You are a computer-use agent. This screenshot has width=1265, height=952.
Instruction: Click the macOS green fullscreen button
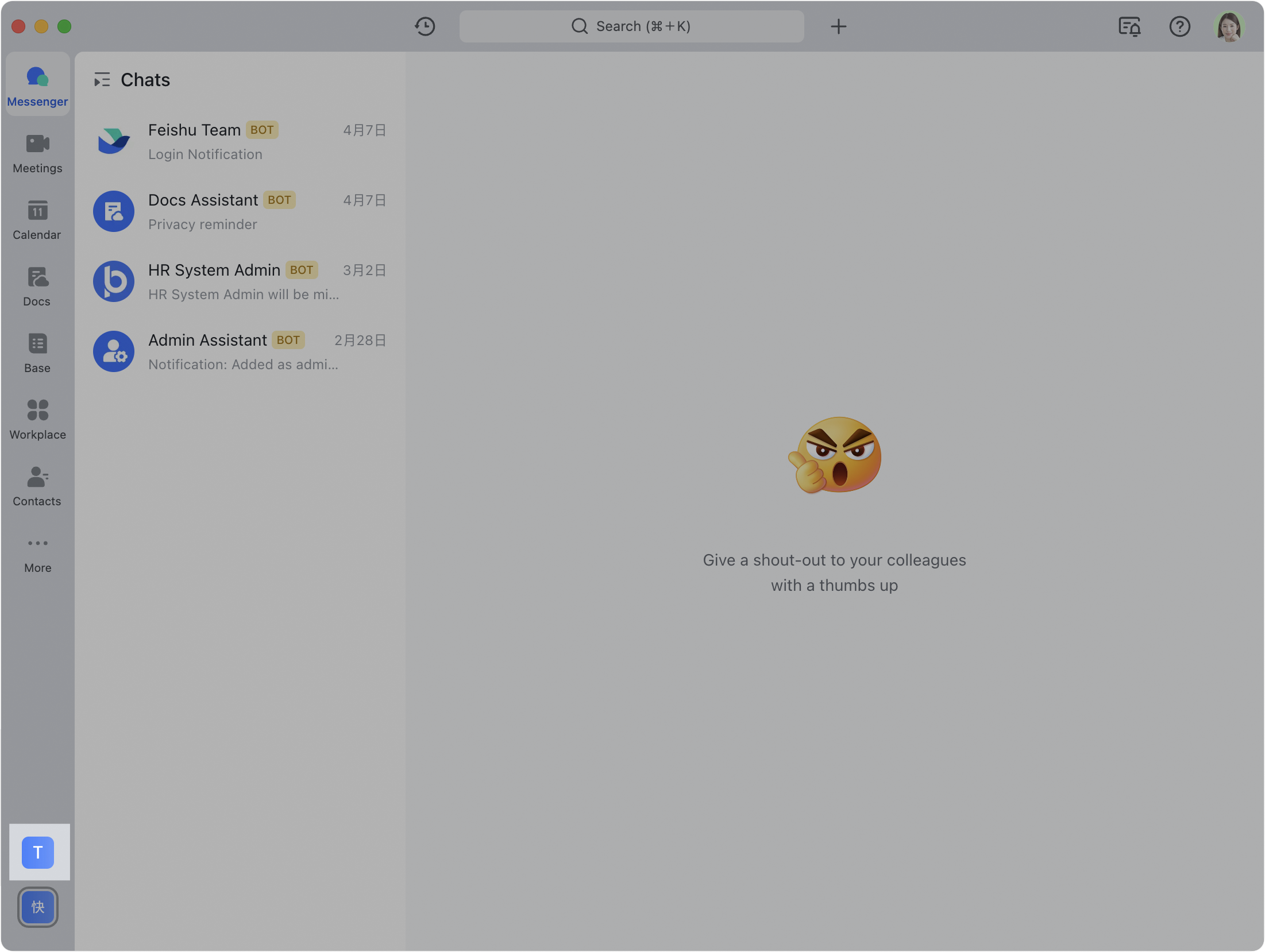64,26
